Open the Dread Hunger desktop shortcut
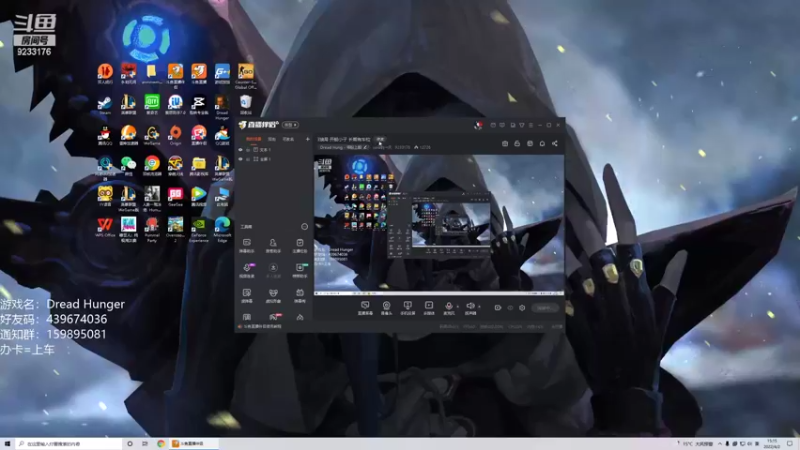800x450 pixels. click(222, 106)
